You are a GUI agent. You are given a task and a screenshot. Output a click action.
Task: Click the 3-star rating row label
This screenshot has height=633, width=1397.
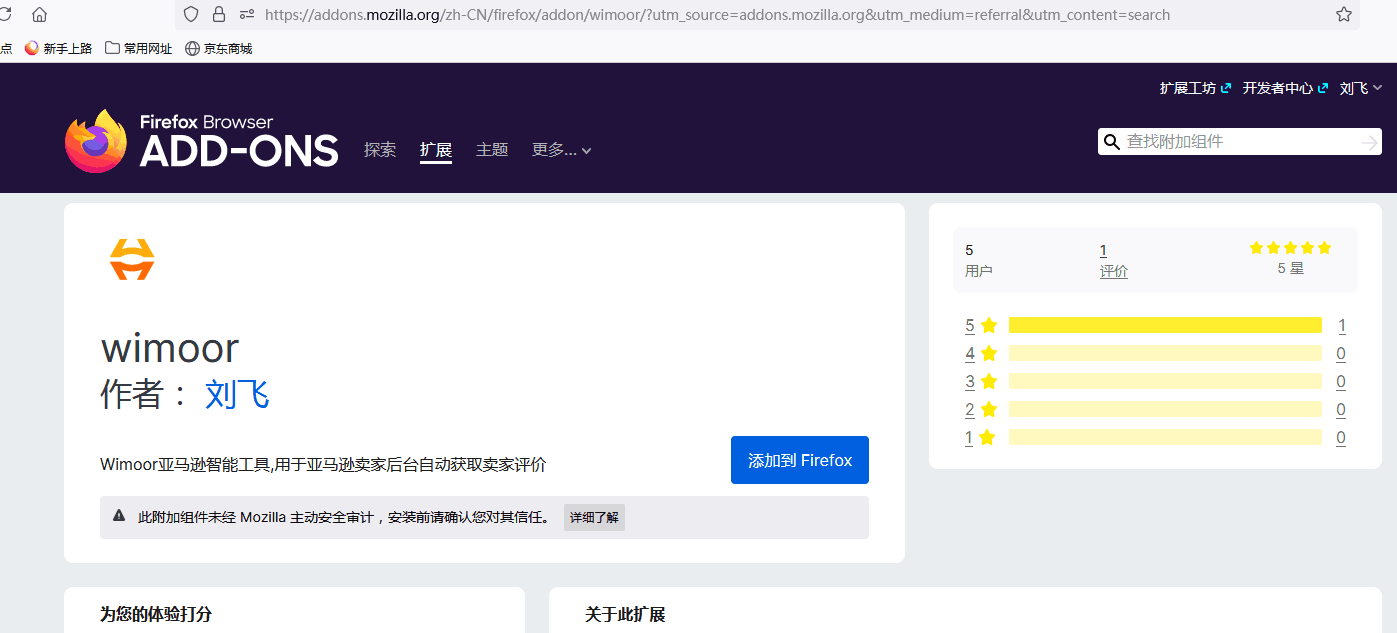point(981,381)
